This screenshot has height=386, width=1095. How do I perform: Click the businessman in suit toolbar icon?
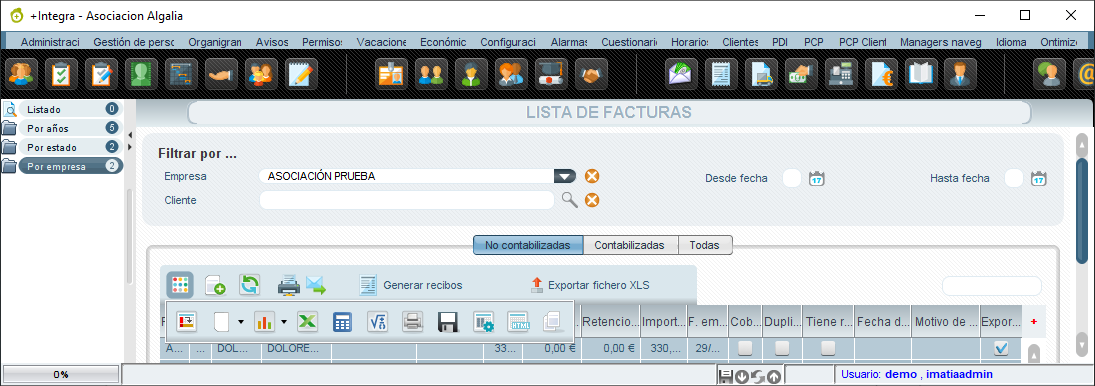point(962,73)
